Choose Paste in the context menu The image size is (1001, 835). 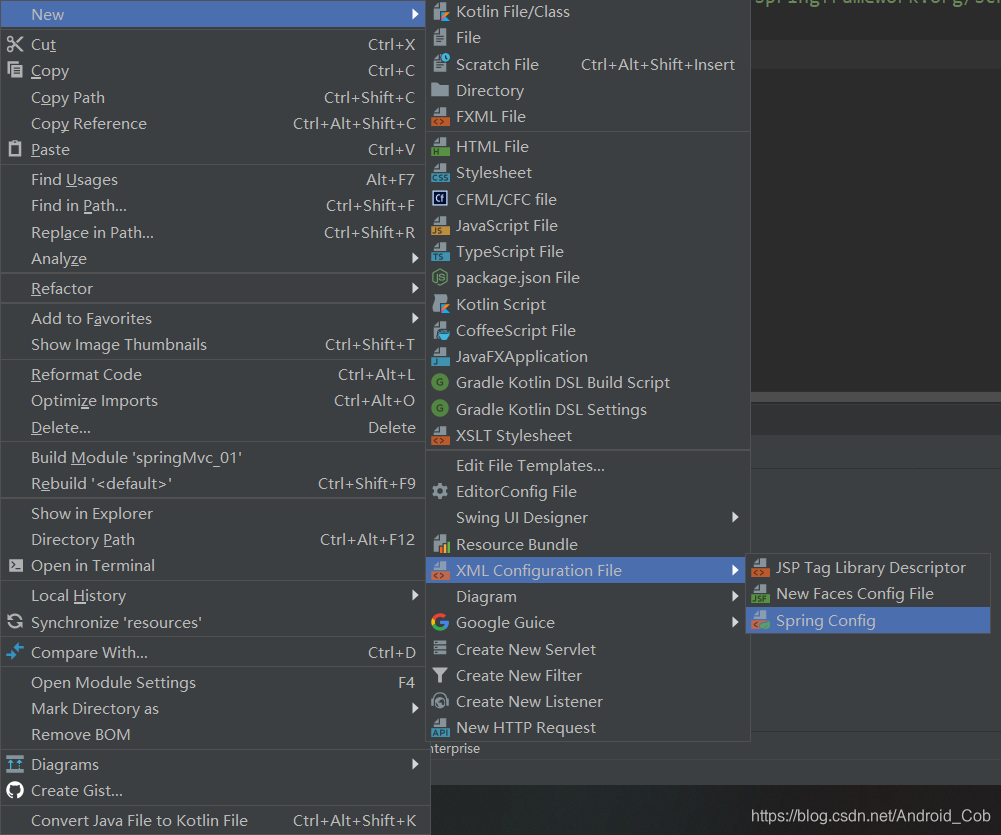(213, 149)
